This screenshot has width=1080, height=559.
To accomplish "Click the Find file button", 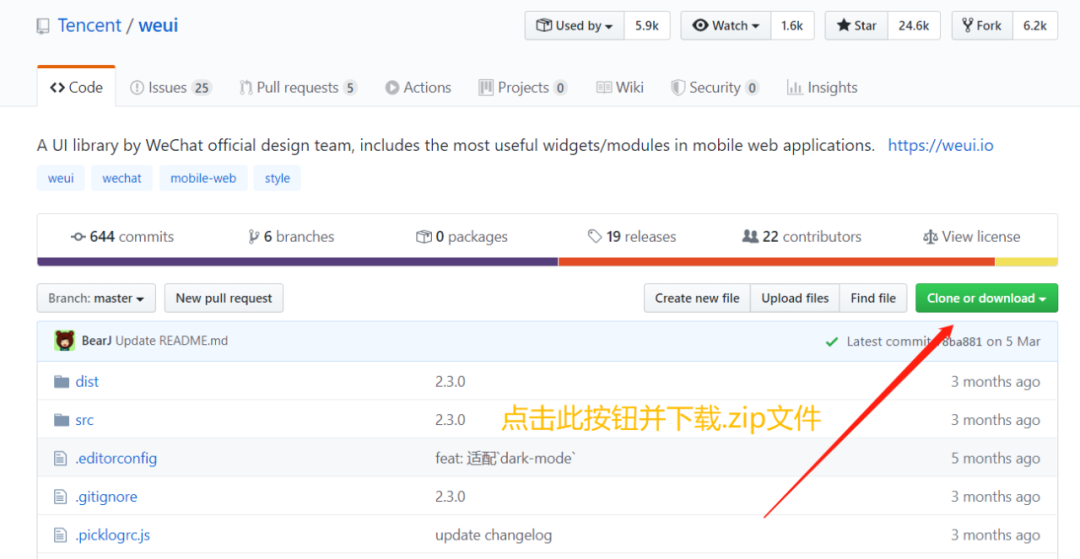I will 873,298.
